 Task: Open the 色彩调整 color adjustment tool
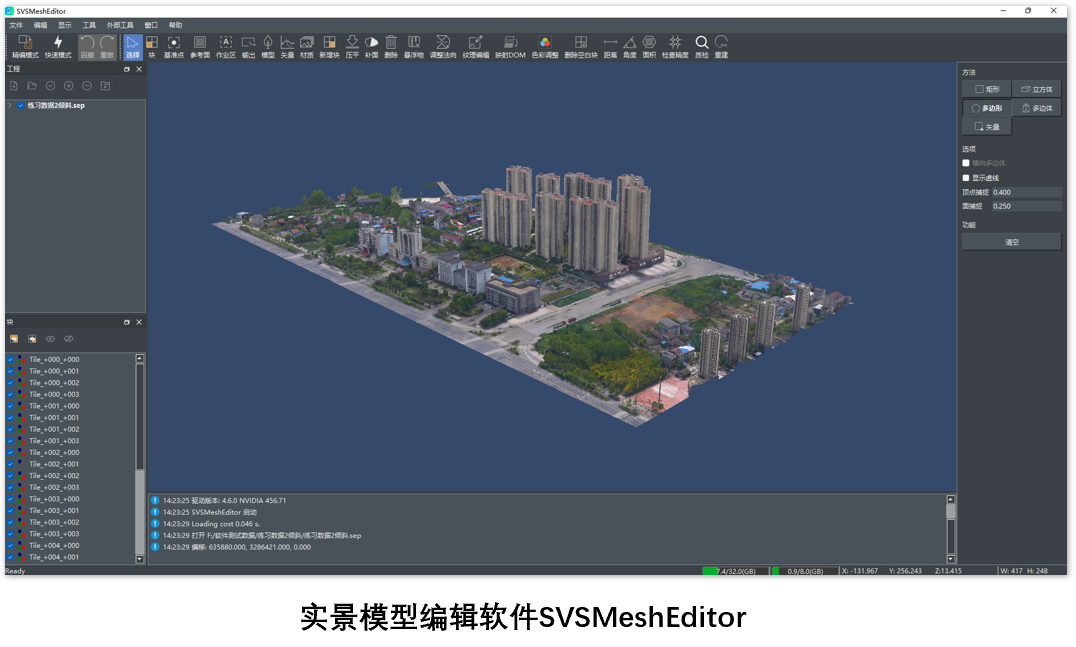545,43
